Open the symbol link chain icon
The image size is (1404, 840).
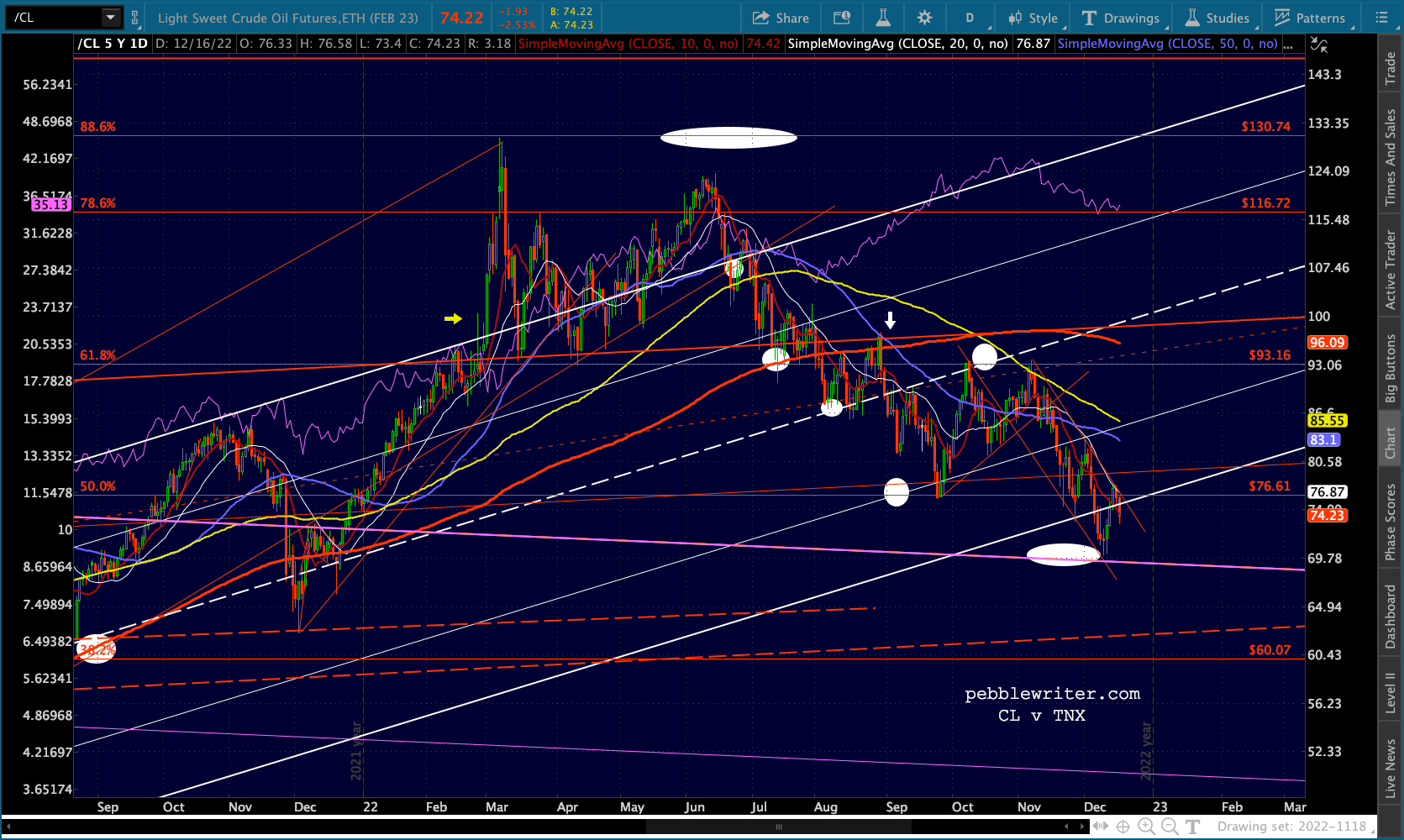134,18
